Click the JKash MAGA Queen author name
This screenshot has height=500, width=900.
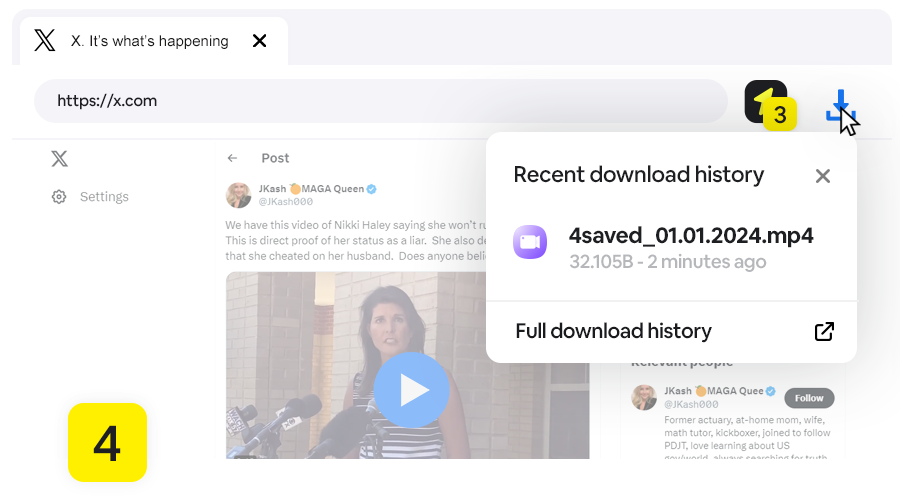(x=310, y=188)
